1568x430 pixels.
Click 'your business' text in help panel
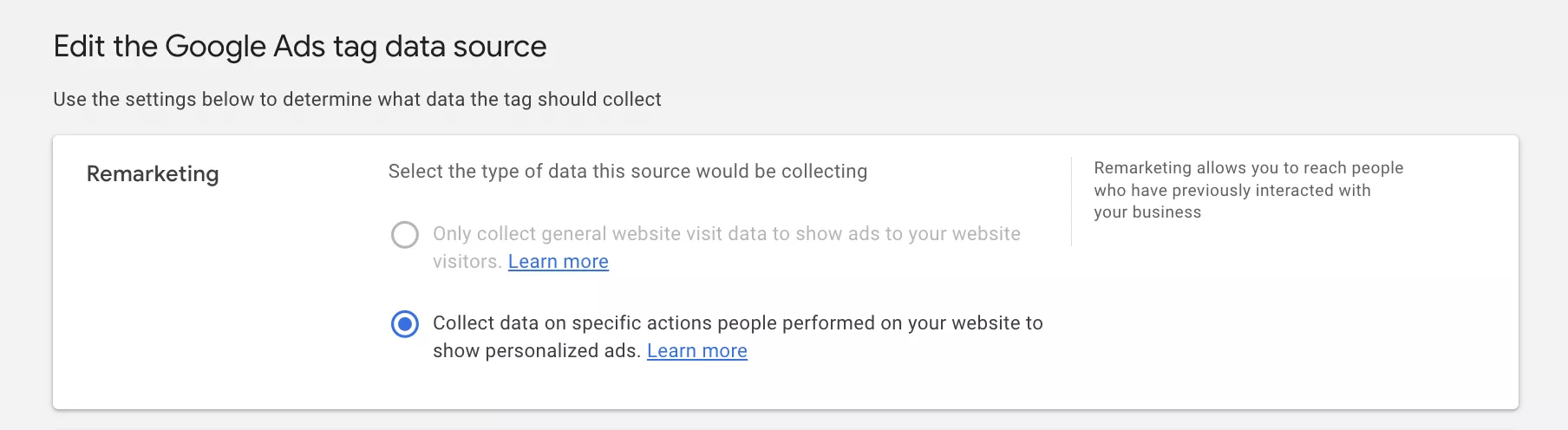pos(1147,212)
